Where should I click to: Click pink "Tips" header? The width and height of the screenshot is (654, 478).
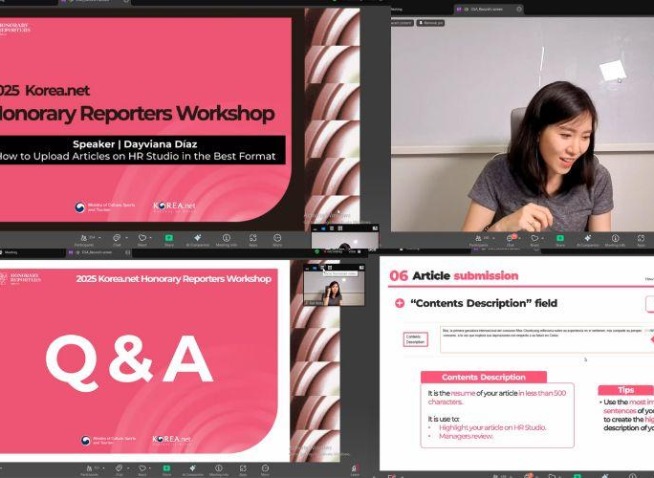click(x=626, y=390)
